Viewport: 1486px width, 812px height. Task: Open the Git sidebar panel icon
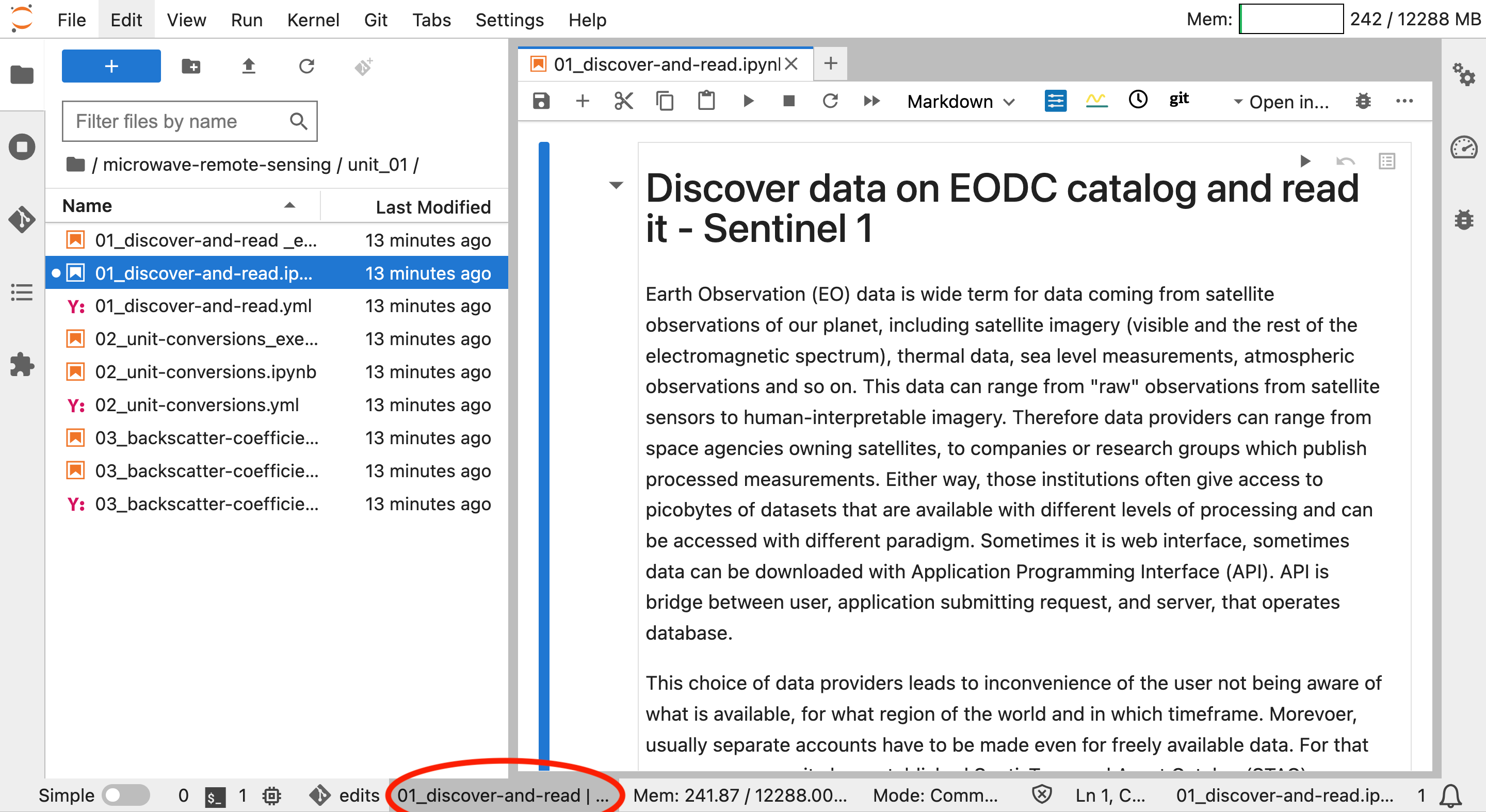pyautogui.click(x=22, y=219)
